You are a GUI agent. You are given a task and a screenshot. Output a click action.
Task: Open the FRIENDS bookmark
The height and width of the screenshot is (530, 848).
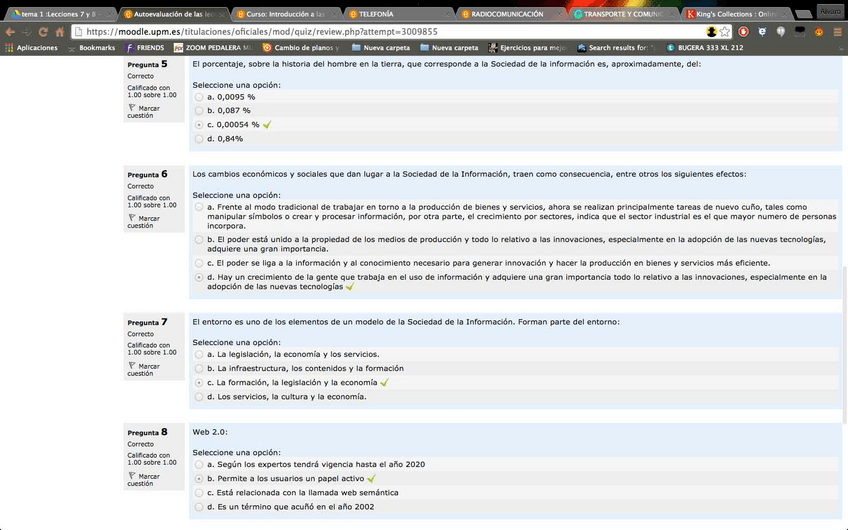pyautogui.click(x=144, y=47)
